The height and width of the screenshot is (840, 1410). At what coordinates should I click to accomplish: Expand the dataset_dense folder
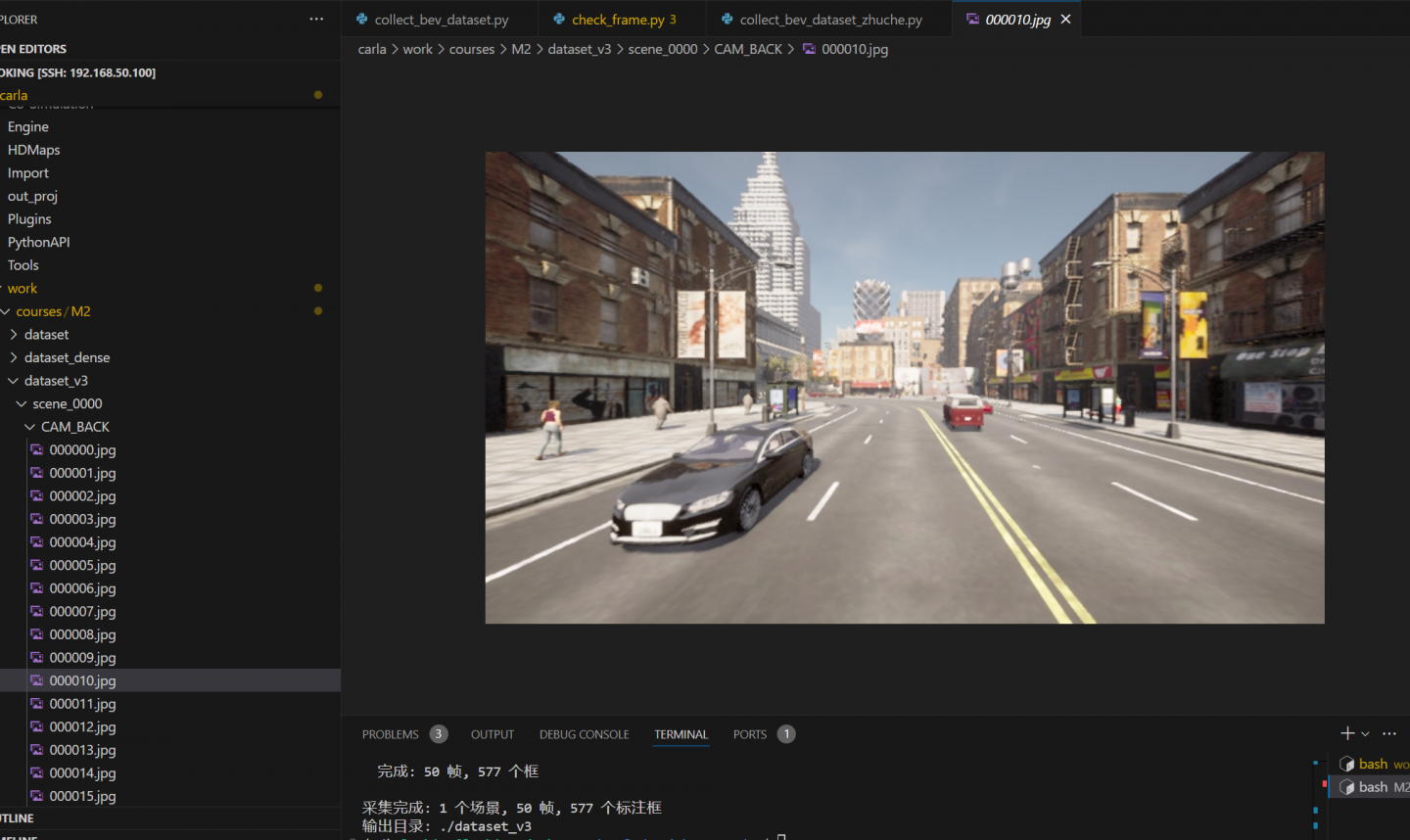coord(13,357)
